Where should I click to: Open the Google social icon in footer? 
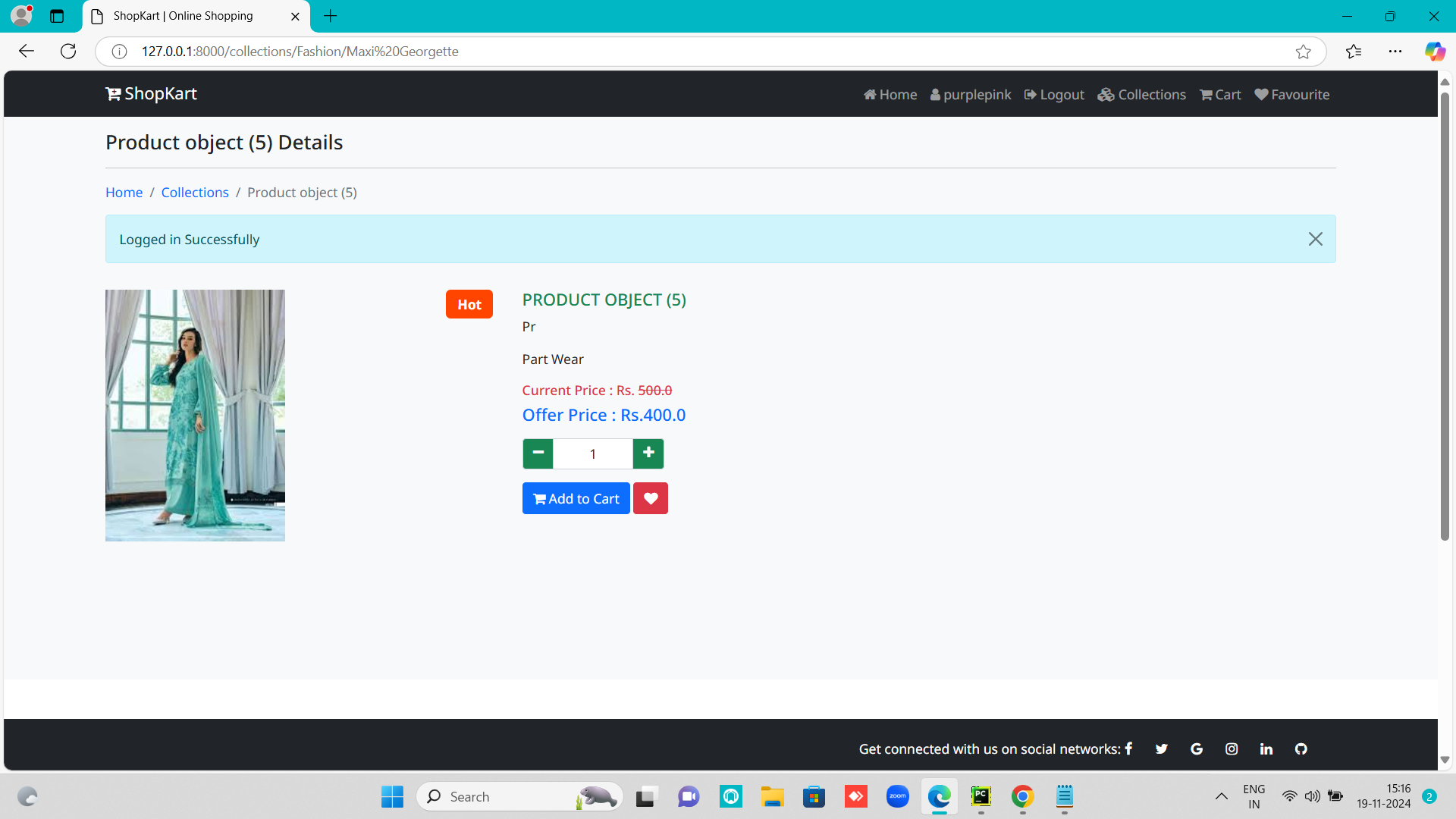tap(1197, 748)
